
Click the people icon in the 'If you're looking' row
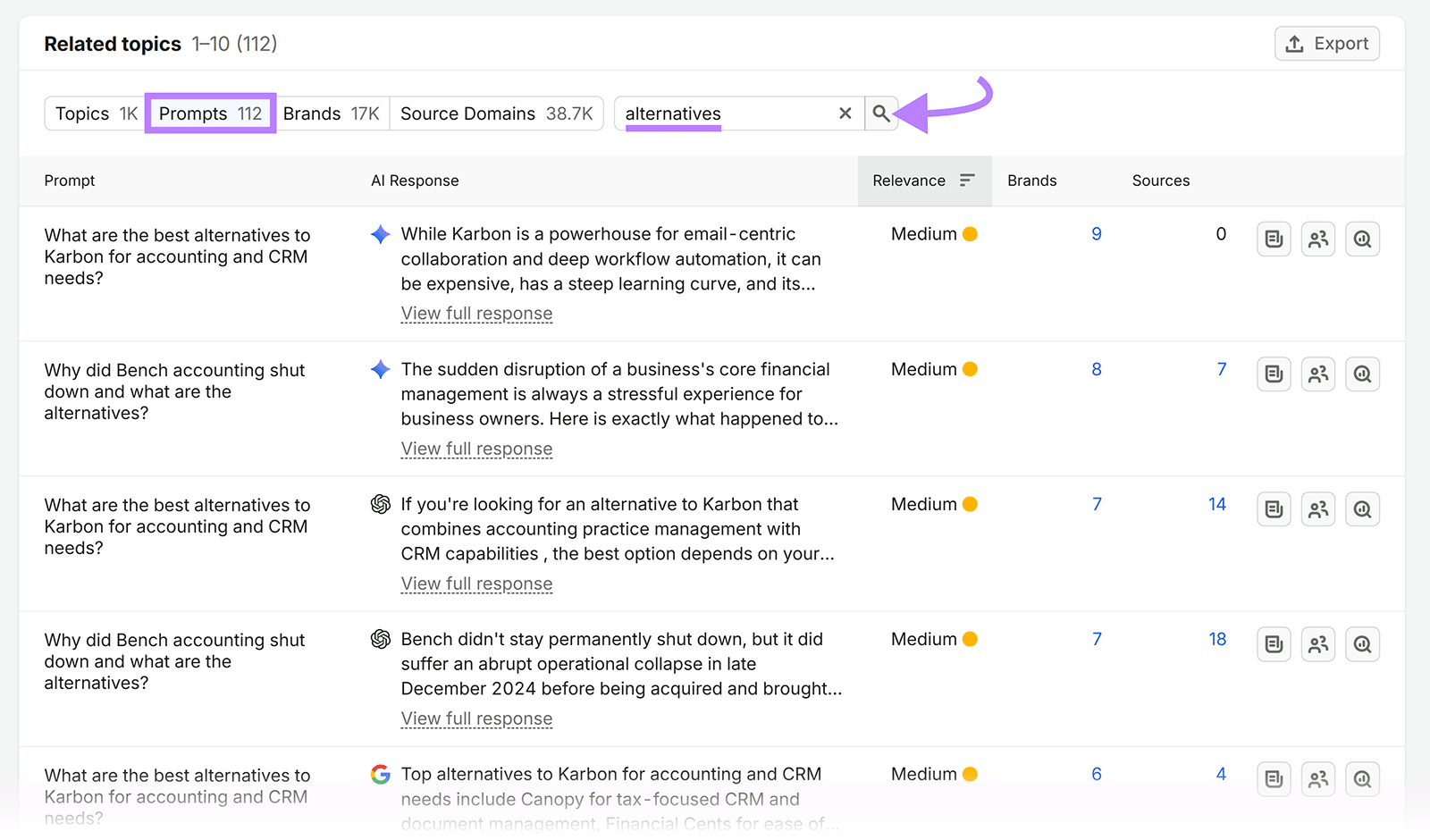point(1318,509)
